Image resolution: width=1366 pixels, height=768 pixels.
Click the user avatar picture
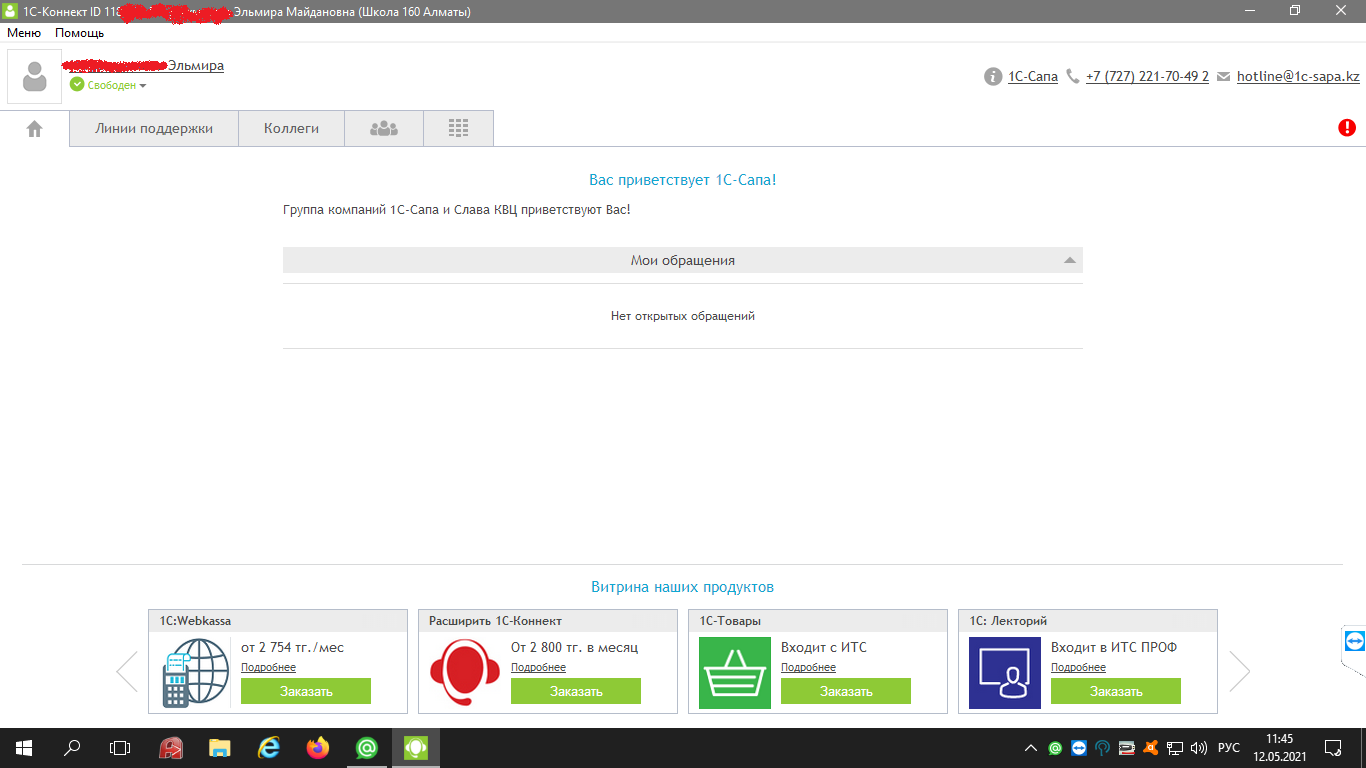[x=34, y=76]
